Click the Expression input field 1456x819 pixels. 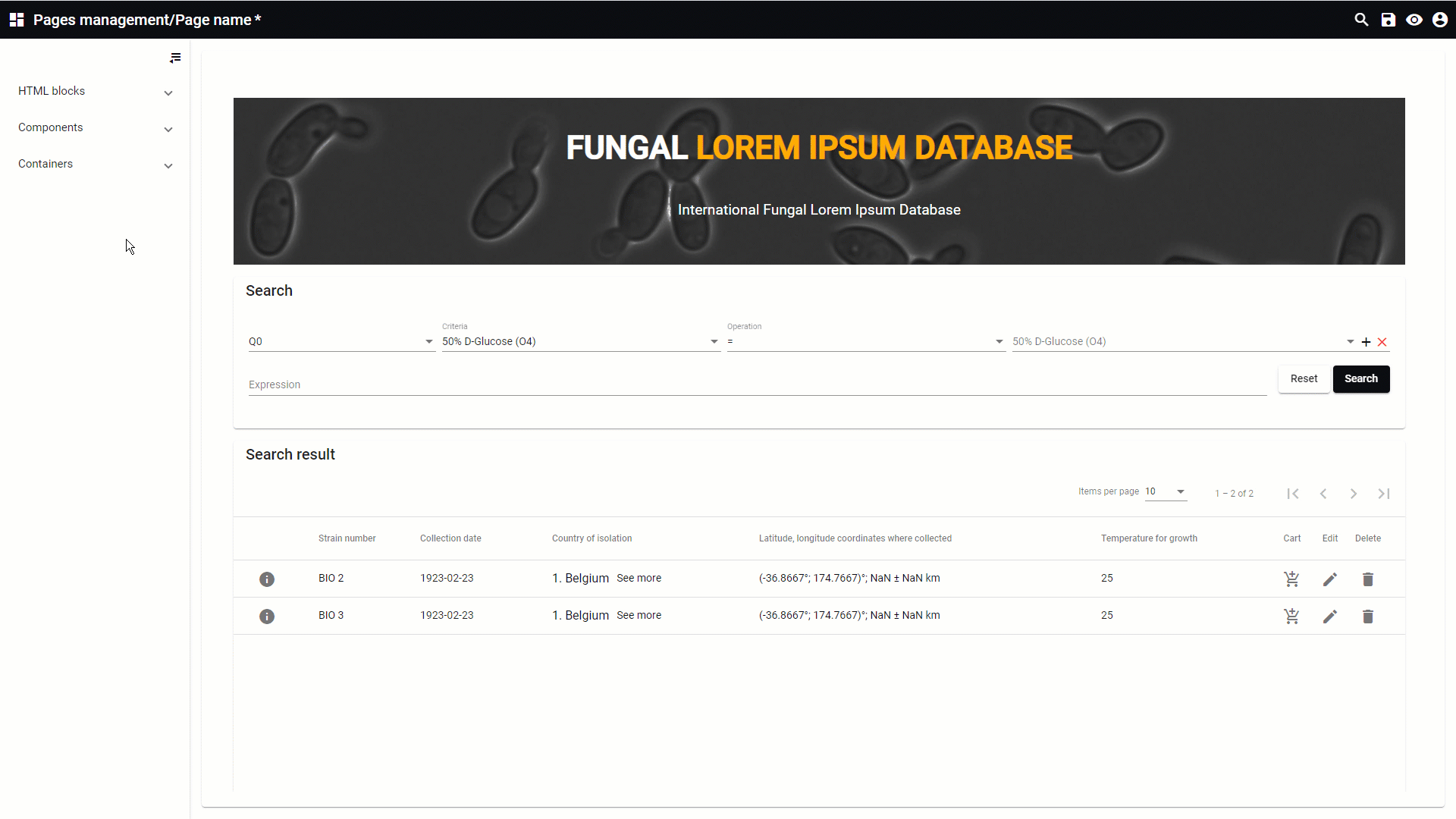[757, 384]
